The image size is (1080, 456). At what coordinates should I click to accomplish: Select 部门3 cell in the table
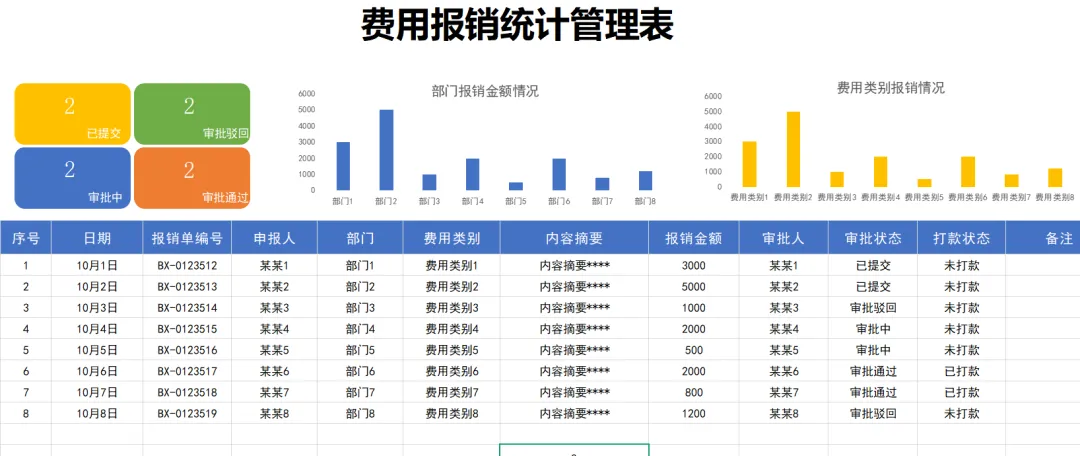pos(360,308)
